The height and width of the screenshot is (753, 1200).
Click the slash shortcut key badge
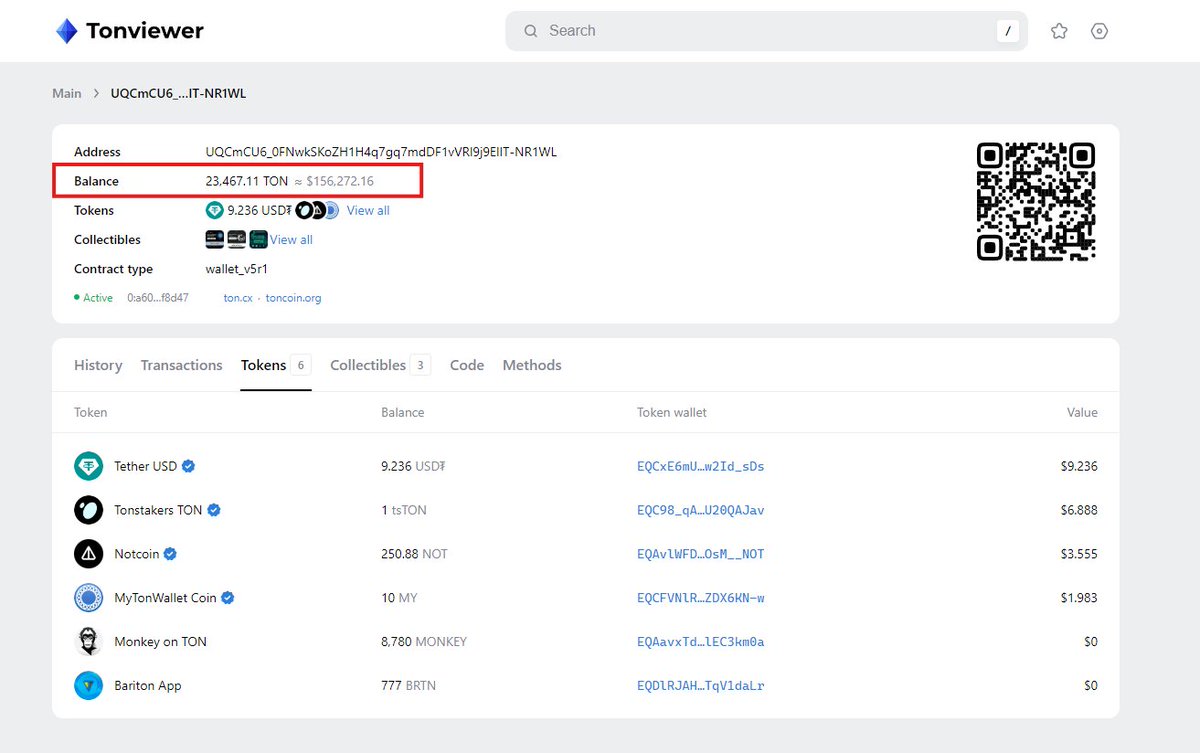coord(1007,31)
